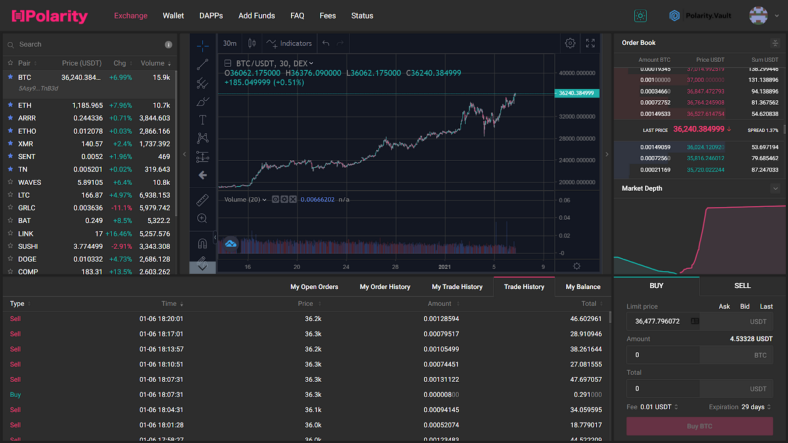Set limit price using Last
Screen dimensions: 788x443
pos(766,306)
